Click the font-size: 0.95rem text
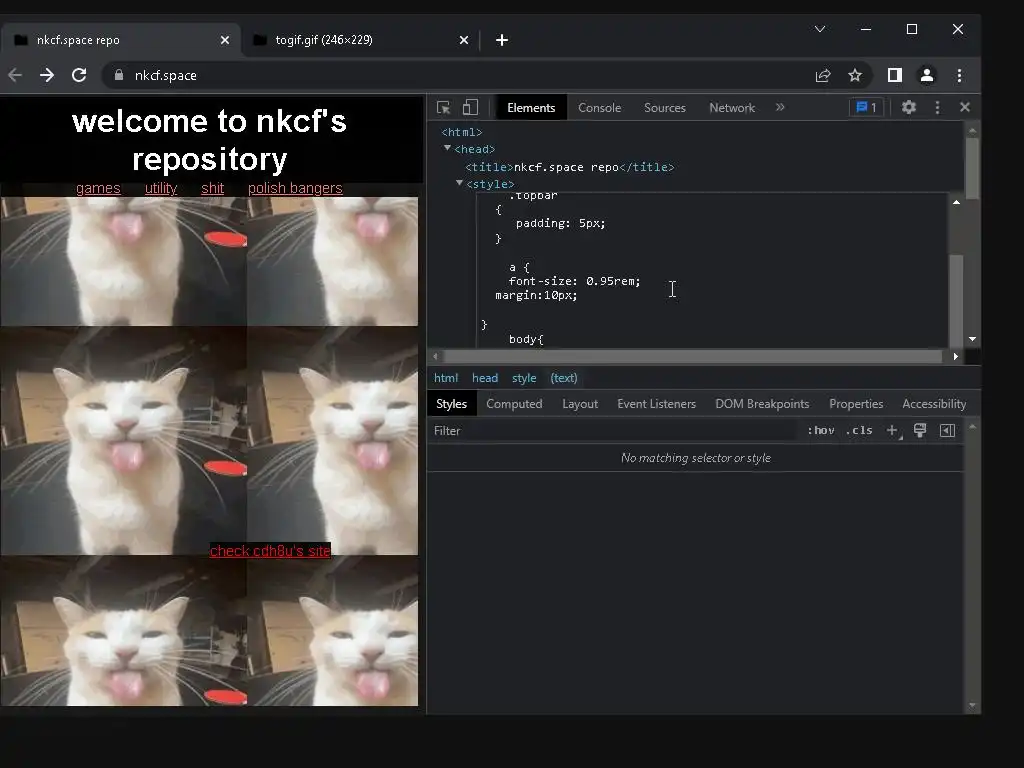Image resolution: width=1024 pixels, height=768 pixels. coord(575,281)
